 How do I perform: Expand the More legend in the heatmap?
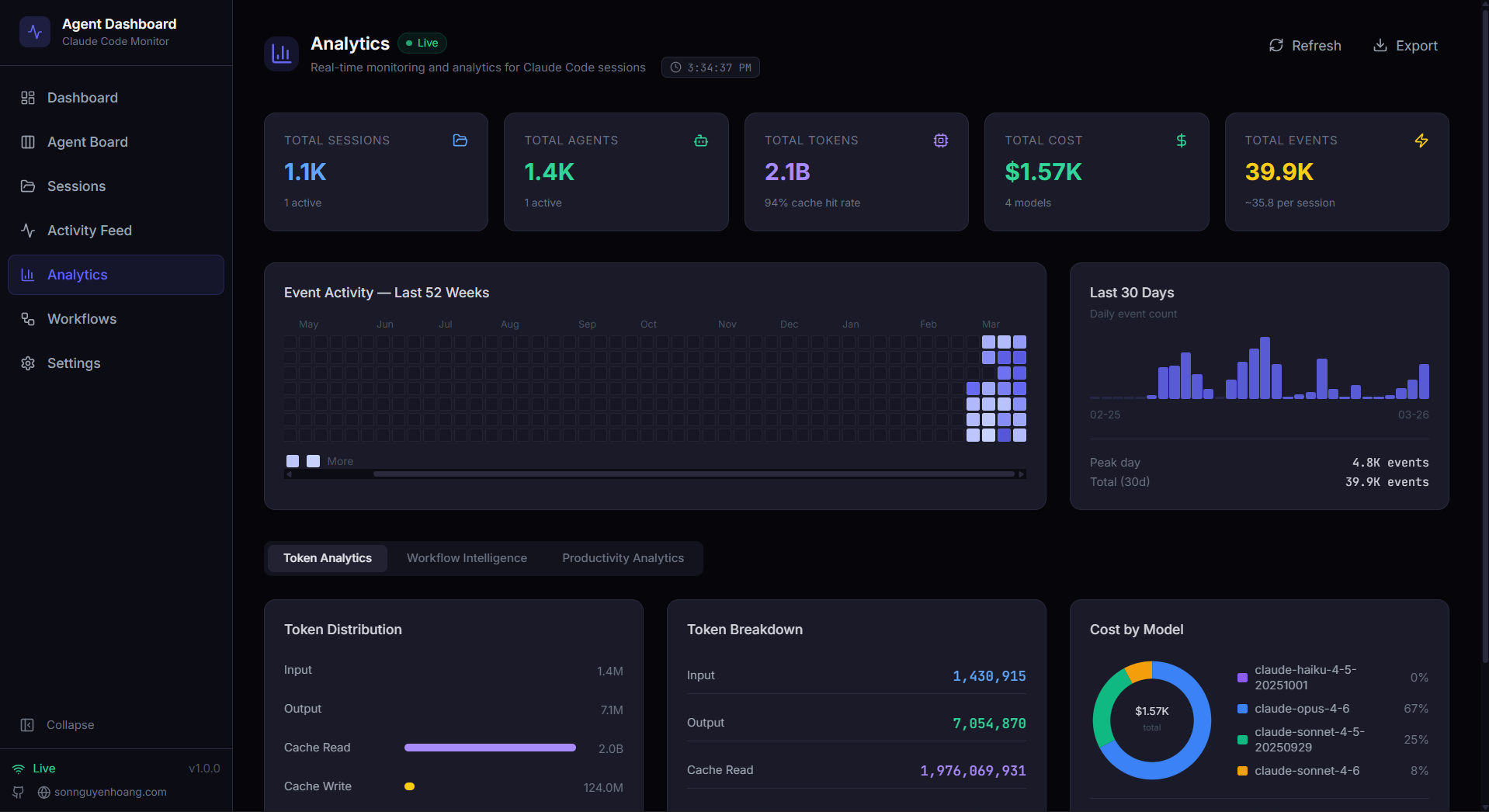pos(339,460)
